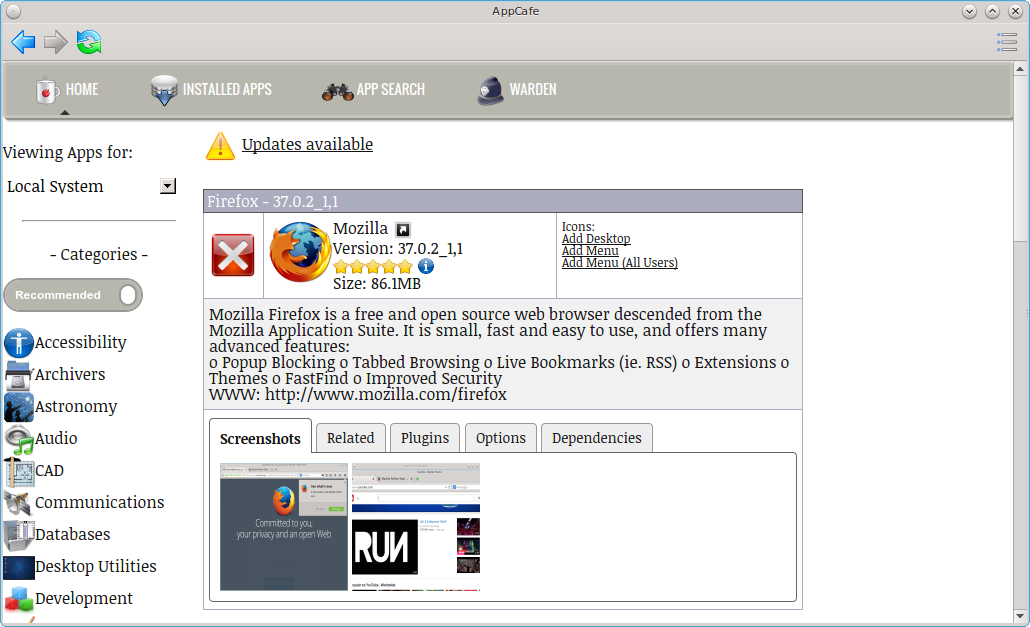The width and height of the screenshot is (1030, 627).
Task: Select the Dependencies tab
Action: coord(596,438)
